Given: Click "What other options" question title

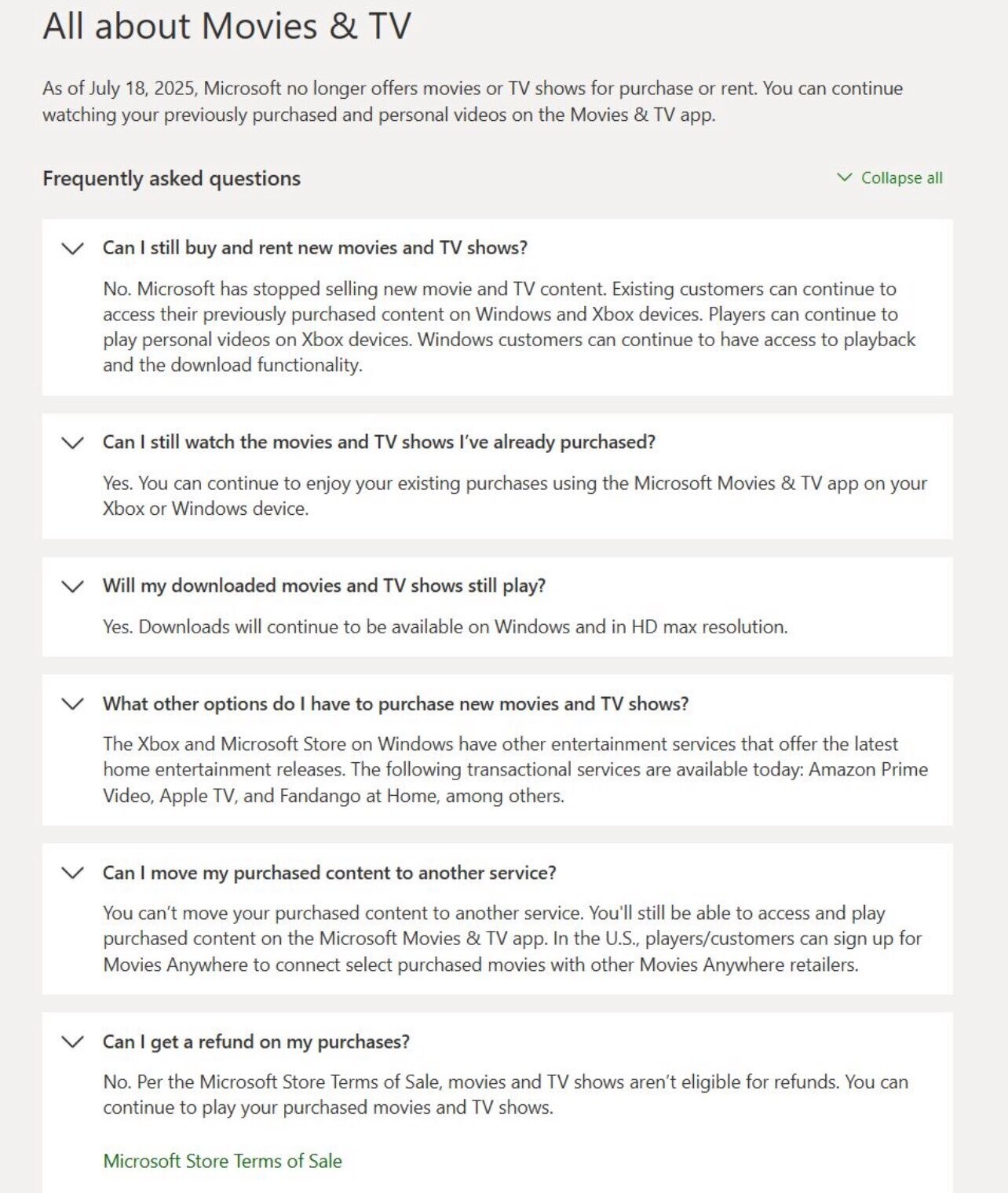Looking at the screenshot, I should [395, 704].
